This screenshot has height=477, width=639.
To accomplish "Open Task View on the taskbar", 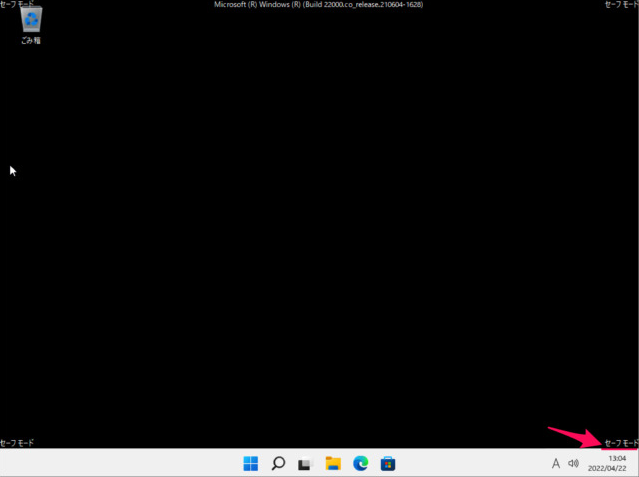I will 305,464.
